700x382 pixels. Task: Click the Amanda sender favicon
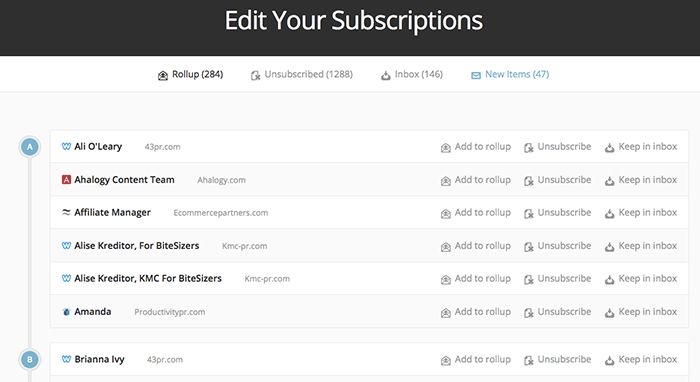click(66, 311)
